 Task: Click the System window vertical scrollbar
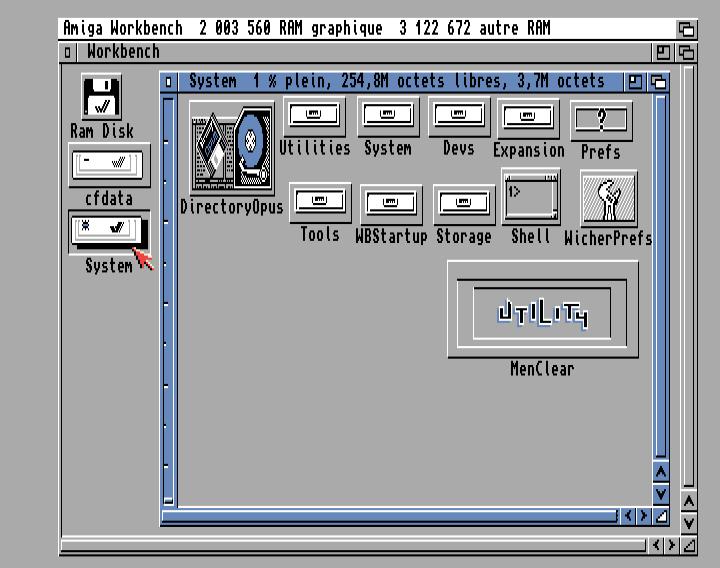(661, 277)
